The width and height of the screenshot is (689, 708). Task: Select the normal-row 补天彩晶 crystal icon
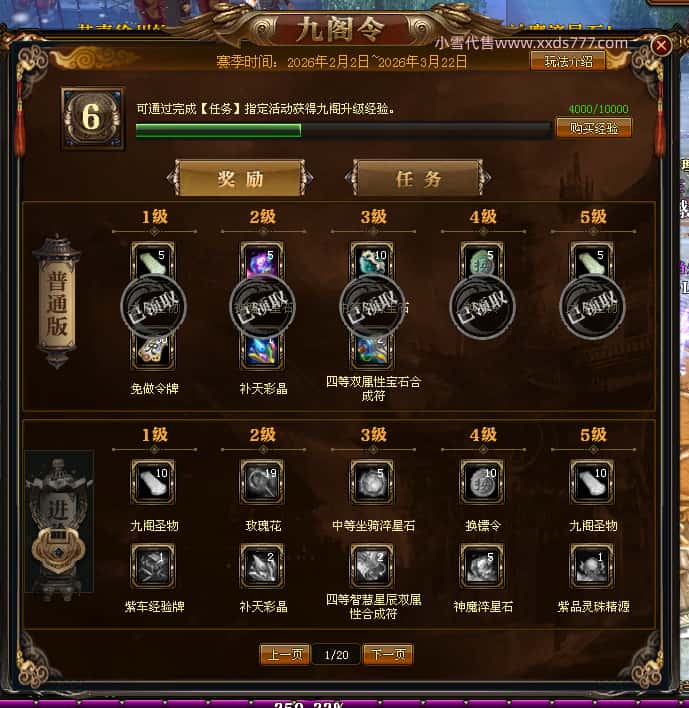262,351
